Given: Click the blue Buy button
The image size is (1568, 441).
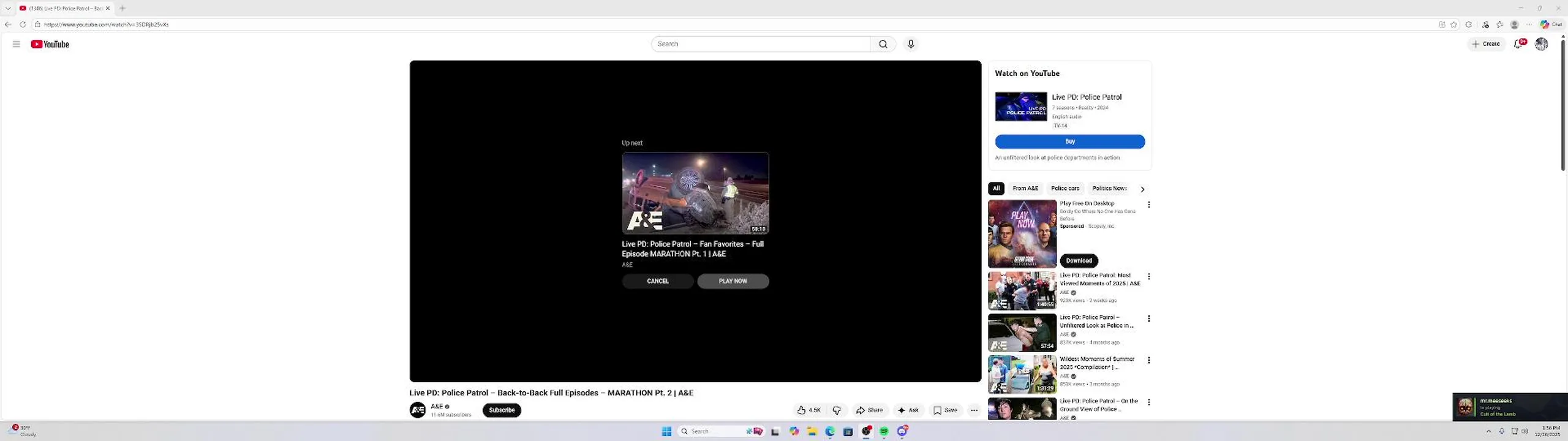Looking at the screenshot, I should pos(1069,141).
